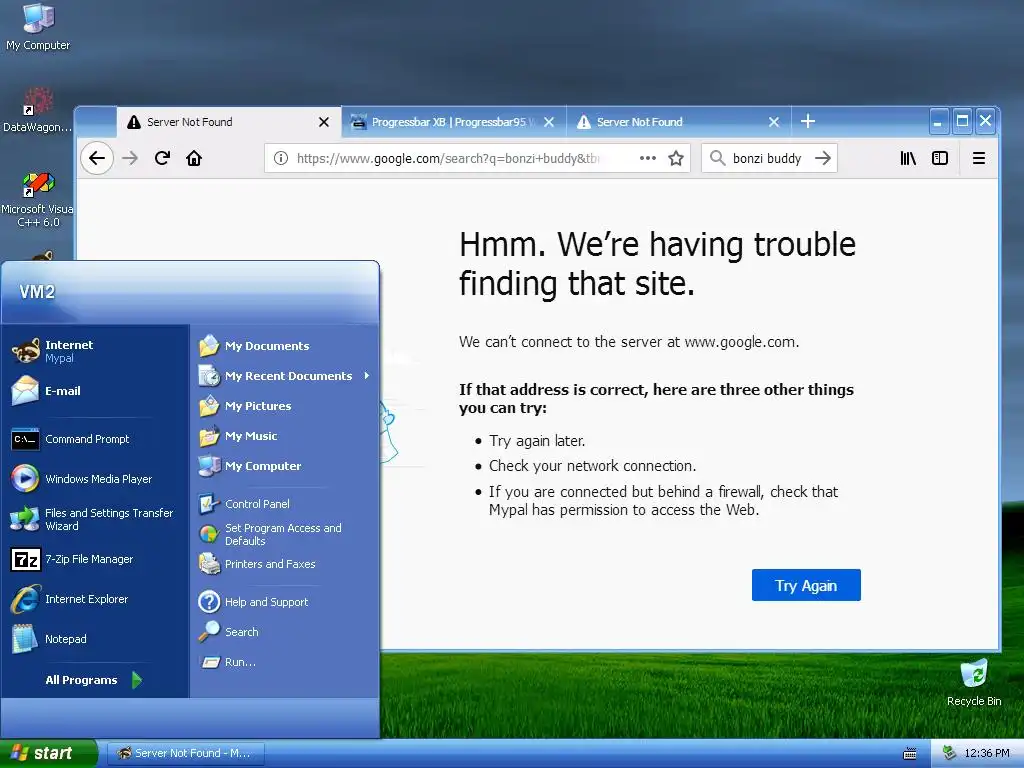The height and width of the screenshot is (768, 1024).
Task: Open Files and Settings Transfer Wizard
Action: (x=95, y=519)
